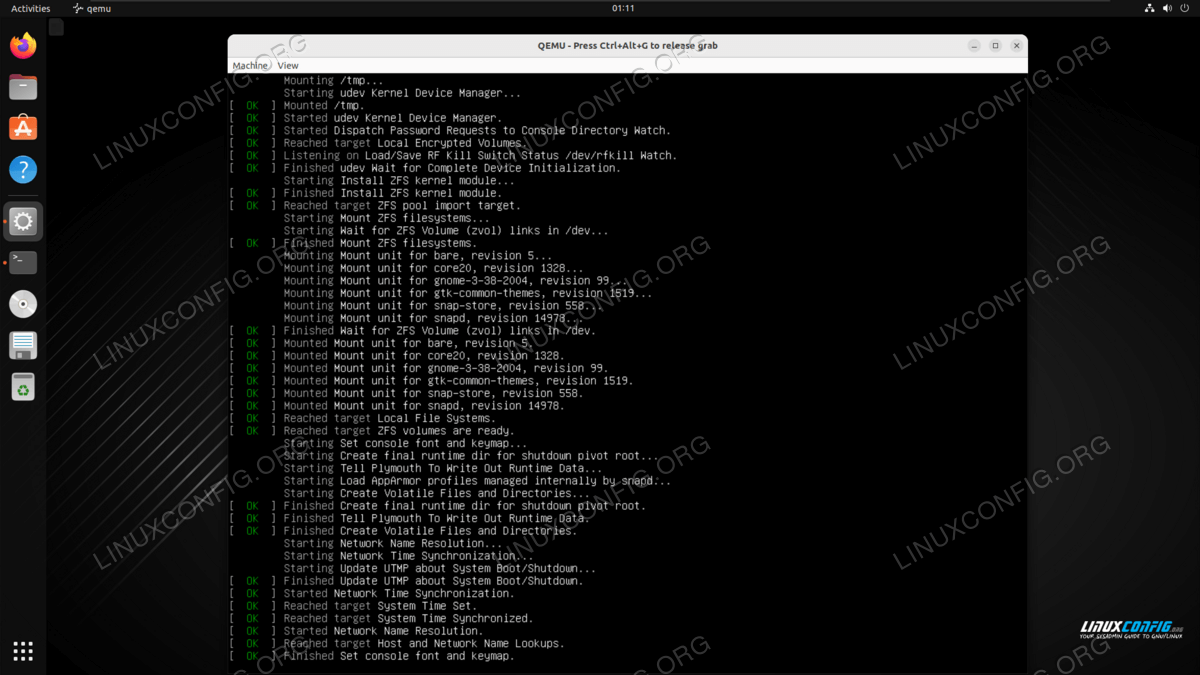Screen dimensions: 1200x675
Task: Click 'Starting Create final runtime dir' line
Action: coord(471,455)
